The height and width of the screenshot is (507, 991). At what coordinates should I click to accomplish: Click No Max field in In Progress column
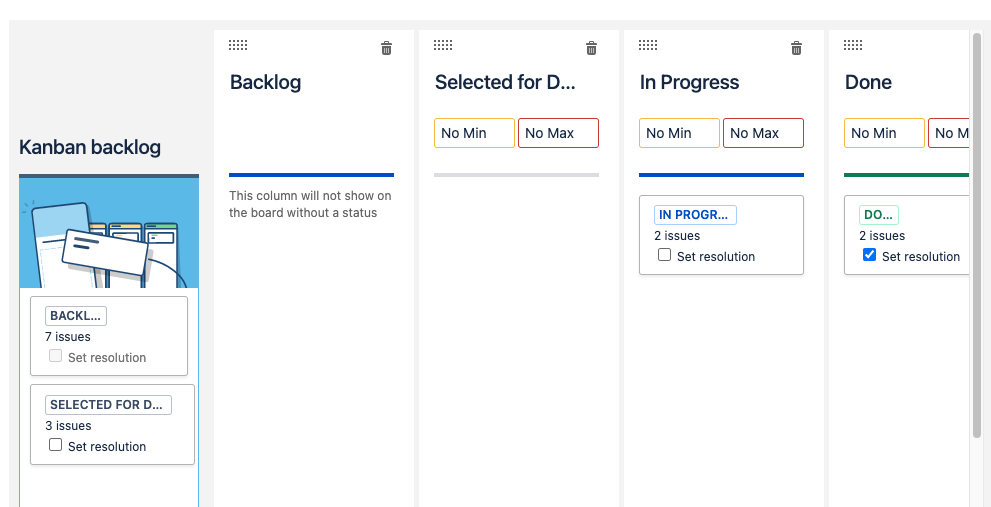tap(763, 133)
